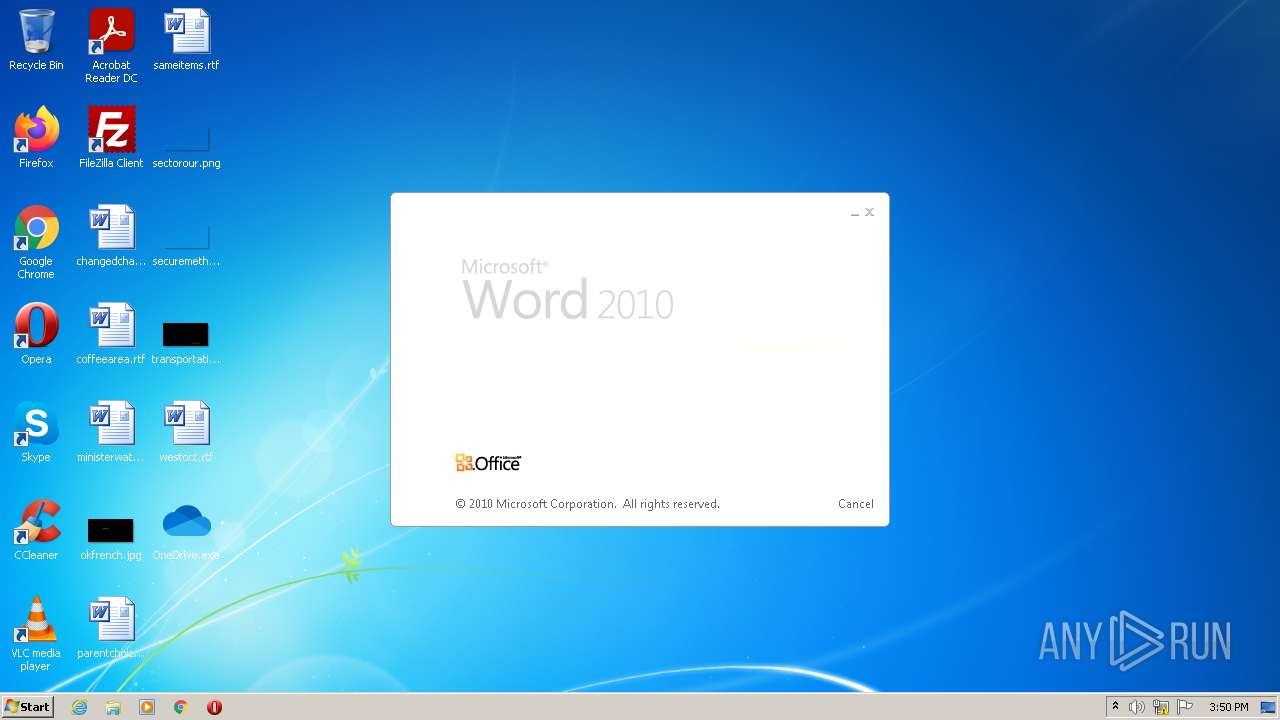Select the VLC media player shortcut

pos(36,634)
